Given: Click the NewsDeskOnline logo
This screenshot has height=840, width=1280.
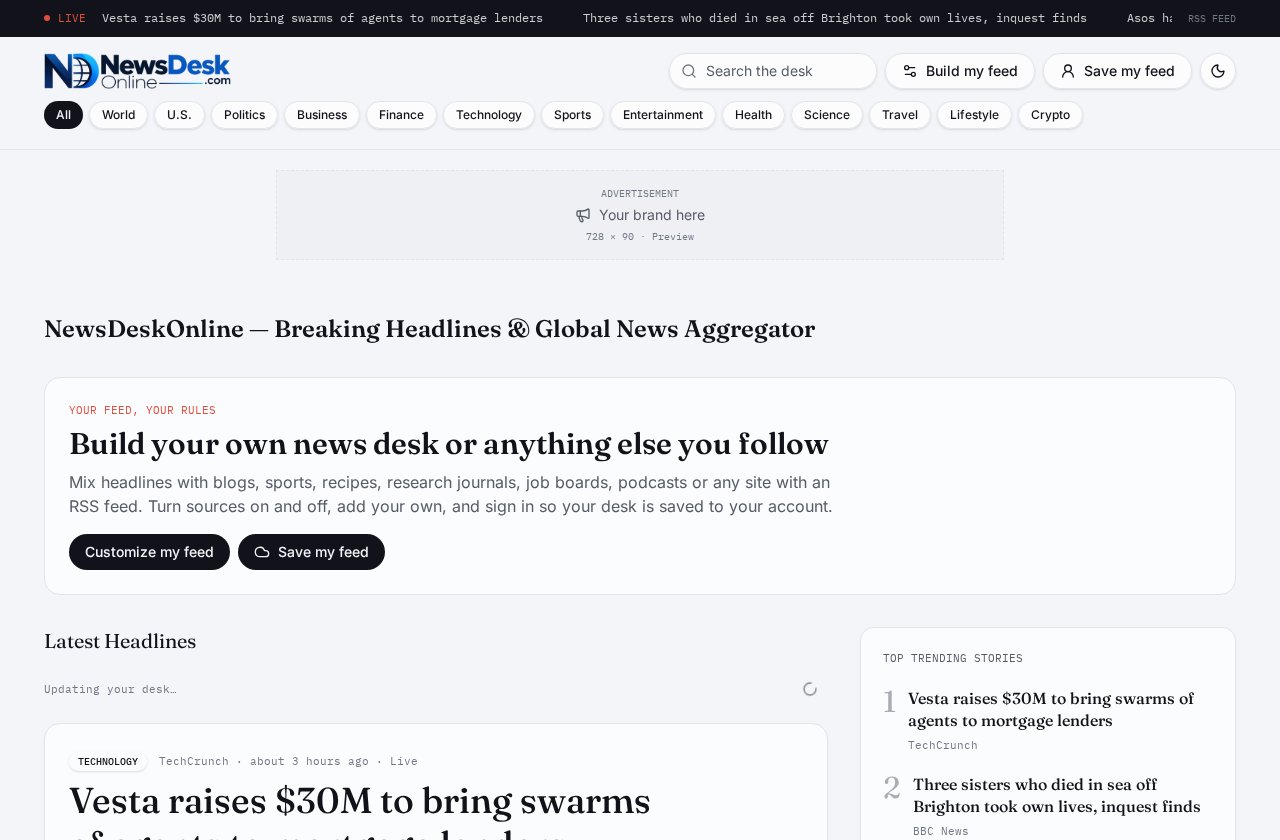Looking at the screenshot, I should pos(137,71).
